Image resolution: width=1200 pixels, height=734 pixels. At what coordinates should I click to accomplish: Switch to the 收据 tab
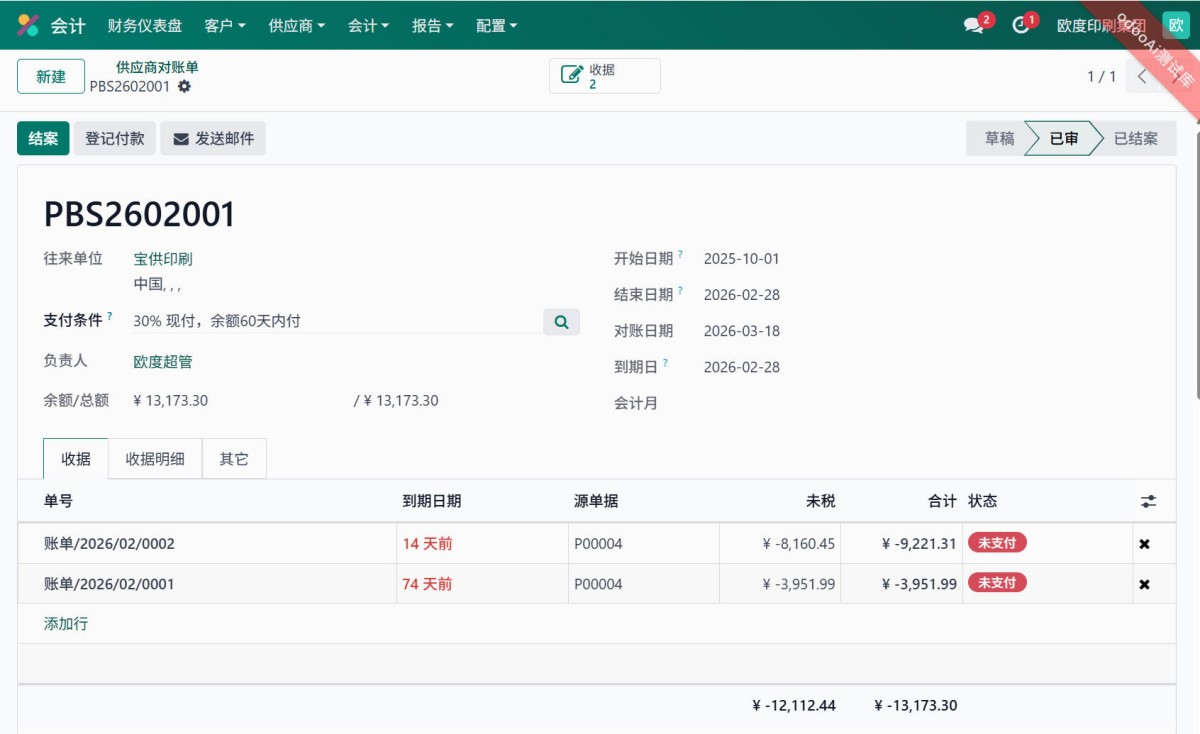pyautogui.click(x=76, y=459)
